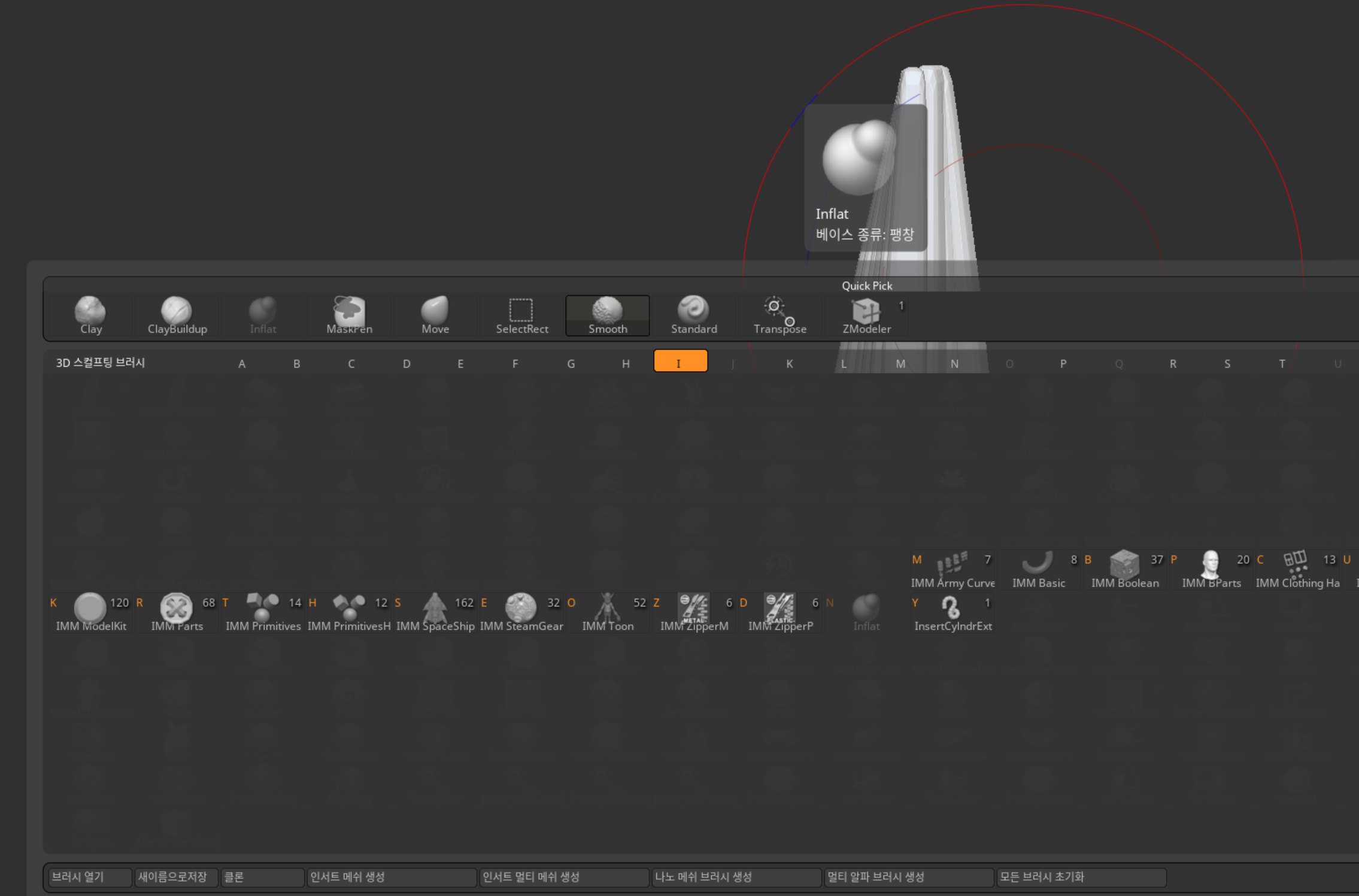The image size is (1359, 896).
Task: Filter brushes by letter C
Action: 351,363
